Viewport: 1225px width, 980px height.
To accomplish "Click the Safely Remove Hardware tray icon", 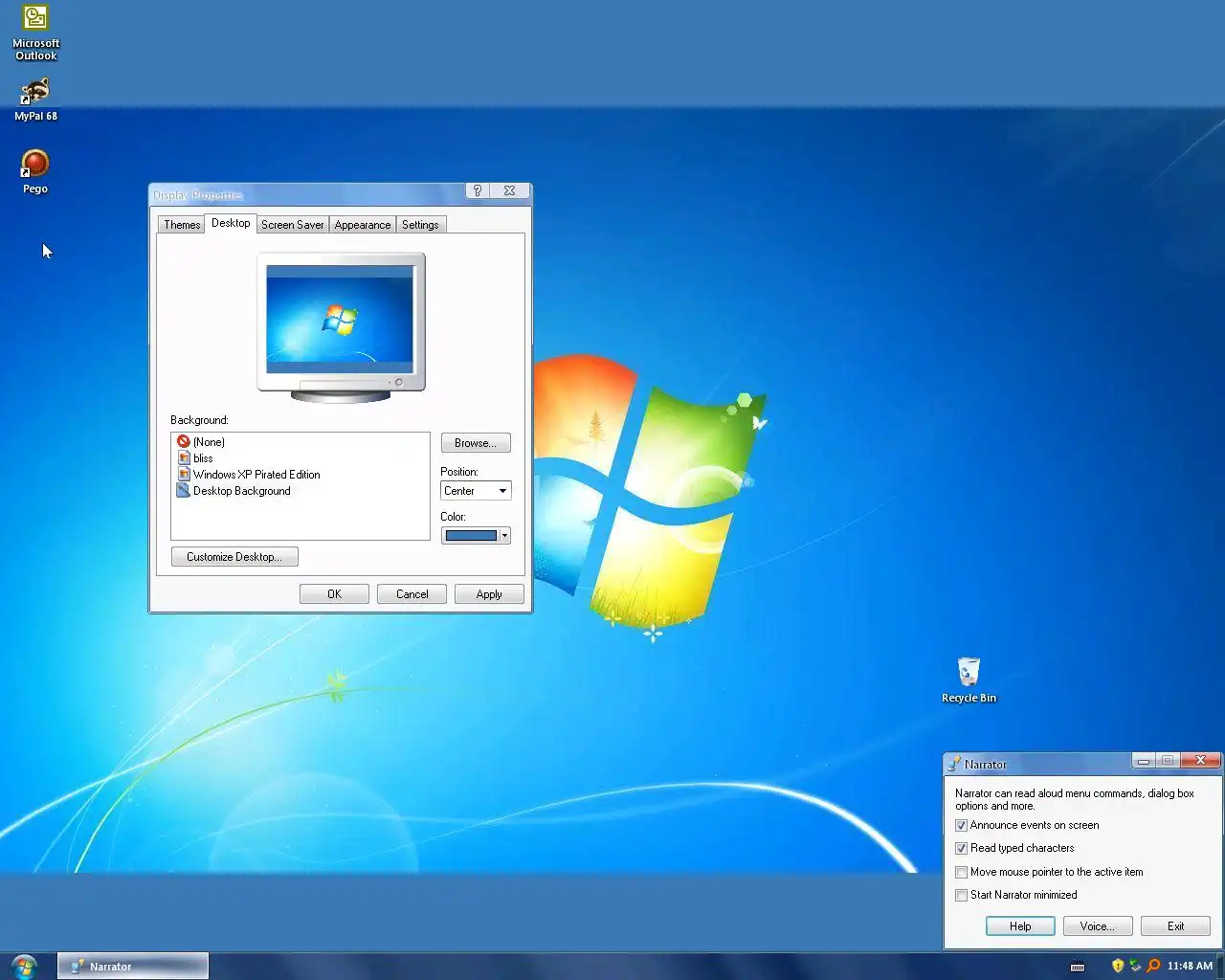I will point(1135,966).
